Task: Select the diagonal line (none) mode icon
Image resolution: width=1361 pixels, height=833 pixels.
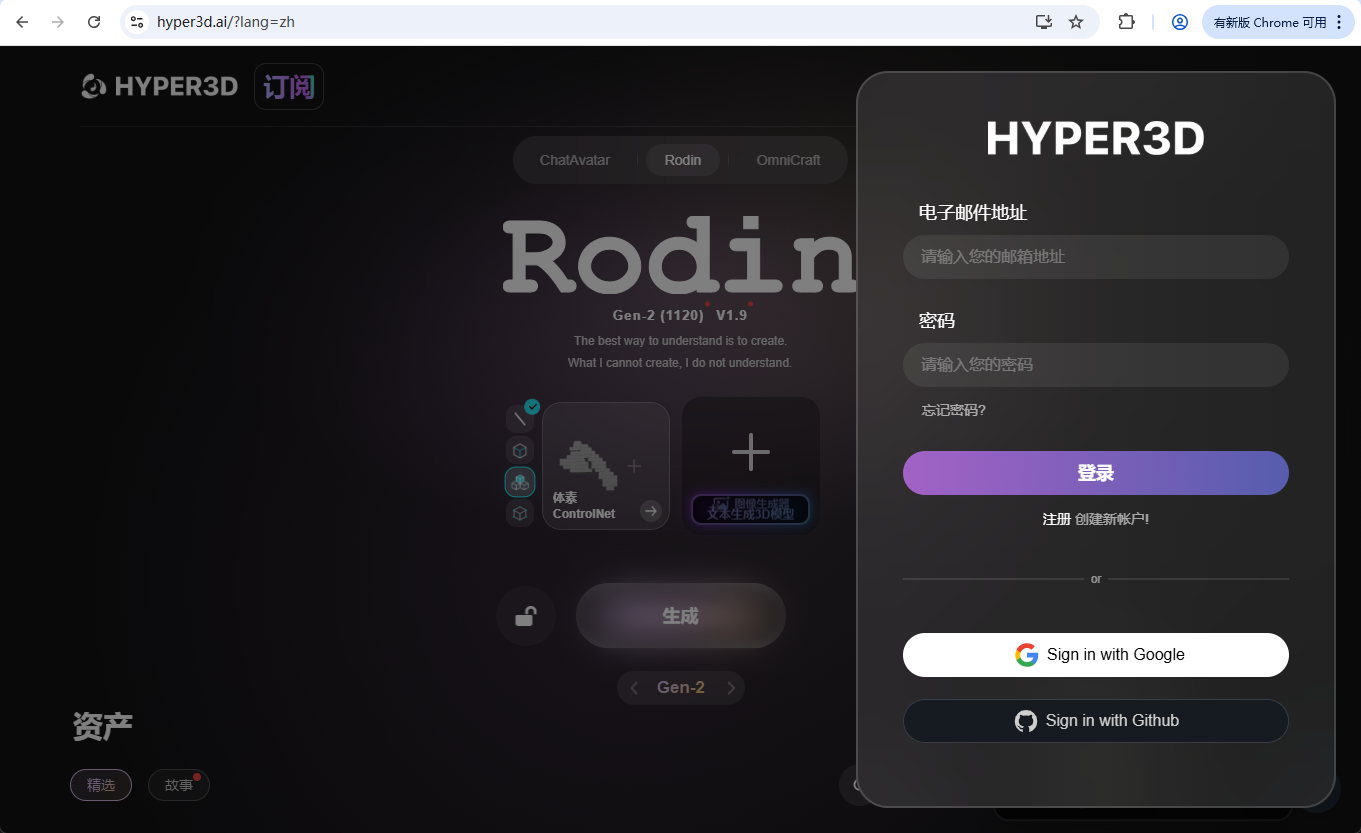Action: tap(520, 418)
